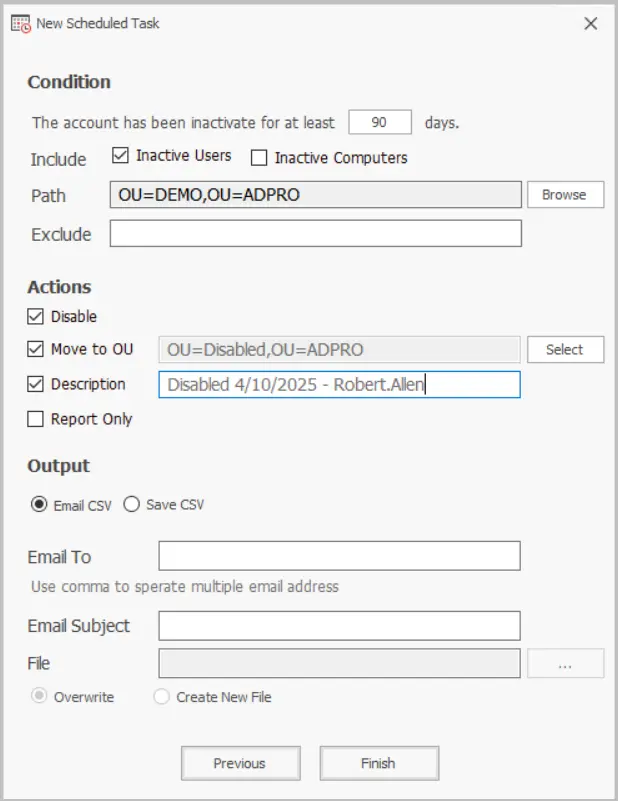Click the Description text box
The height and width of the screenshot is (801, 618).
[340, 385]
